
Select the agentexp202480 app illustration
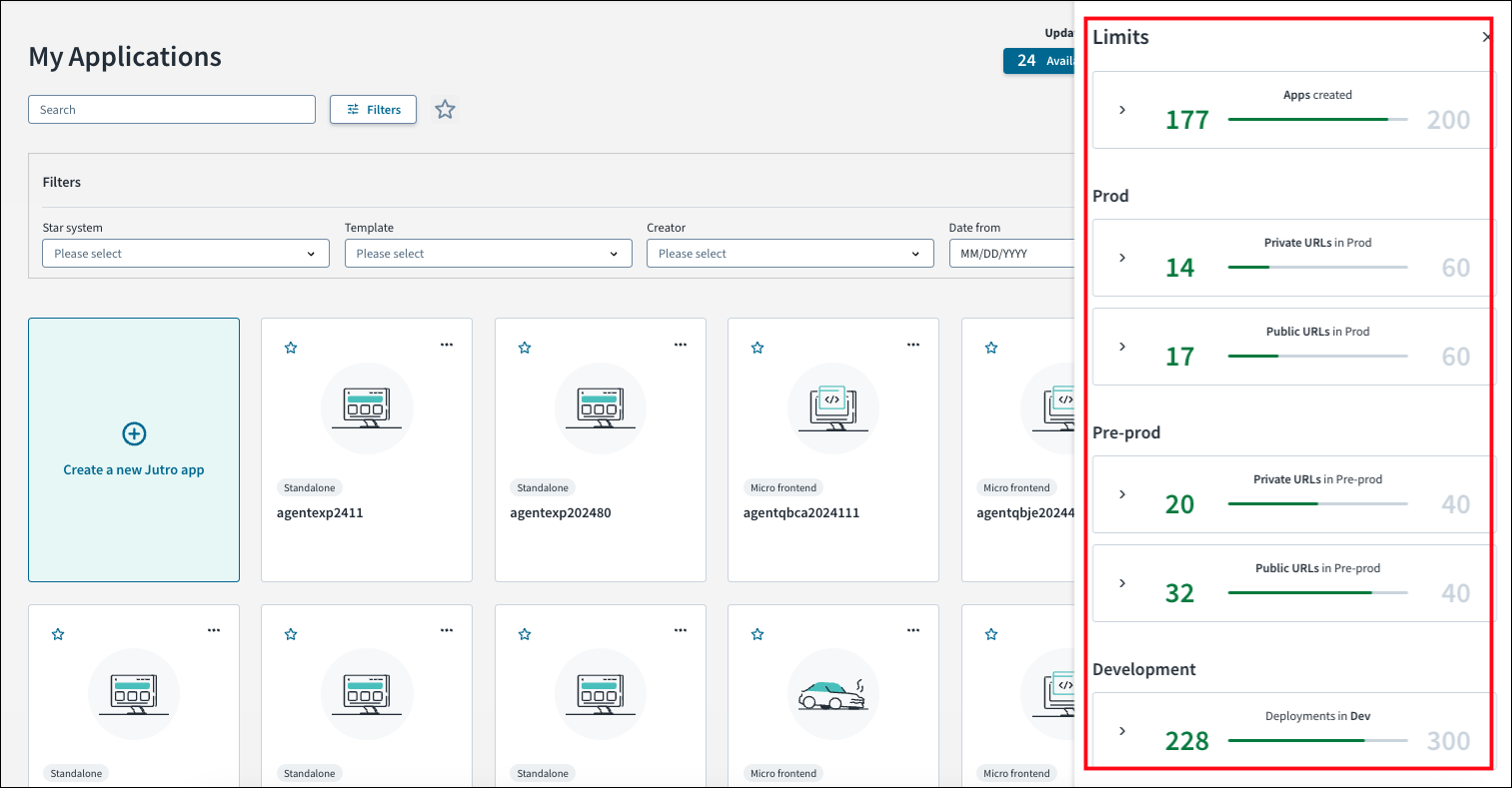point(601,408)
